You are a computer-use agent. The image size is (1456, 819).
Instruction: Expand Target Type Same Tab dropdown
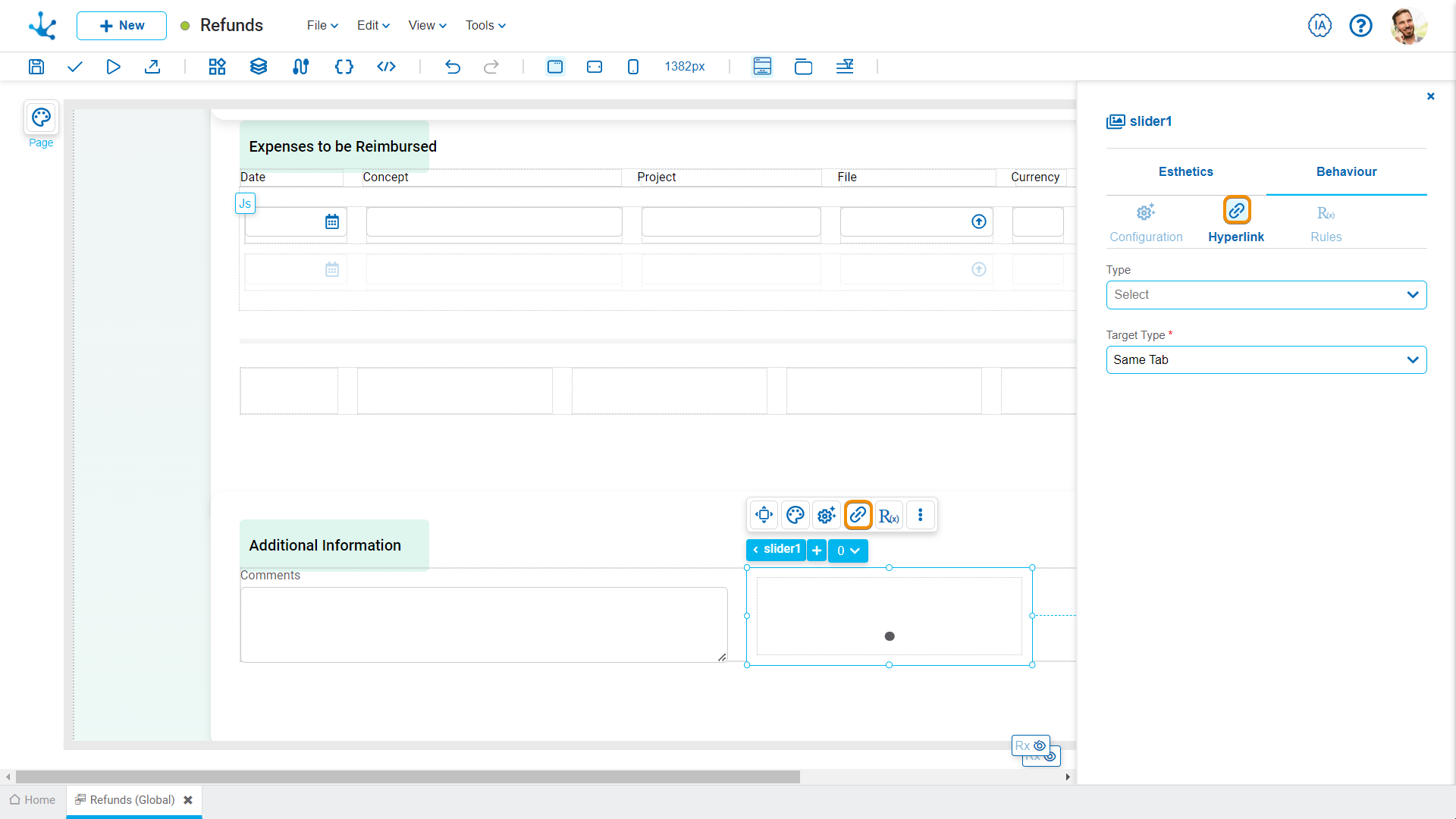pyautogui.click(x=1266, y=360)
